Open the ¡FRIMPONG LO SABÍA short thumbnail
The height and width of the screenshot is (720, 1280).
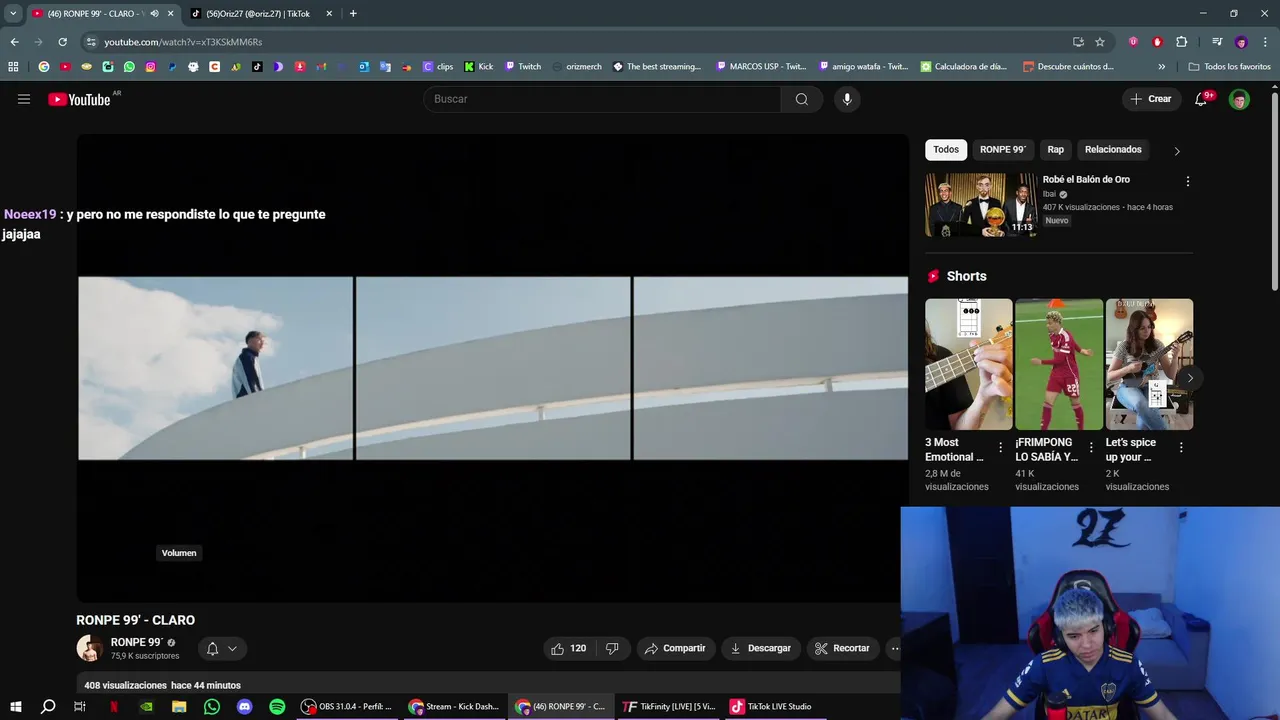1059,364
